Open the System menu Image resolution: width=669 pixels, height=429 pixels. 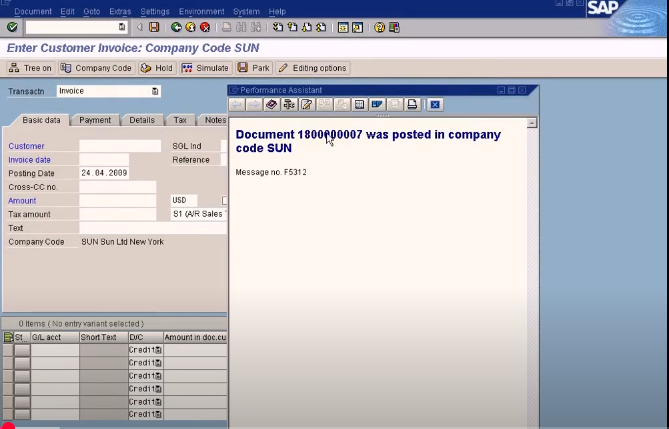pos(246,12)
